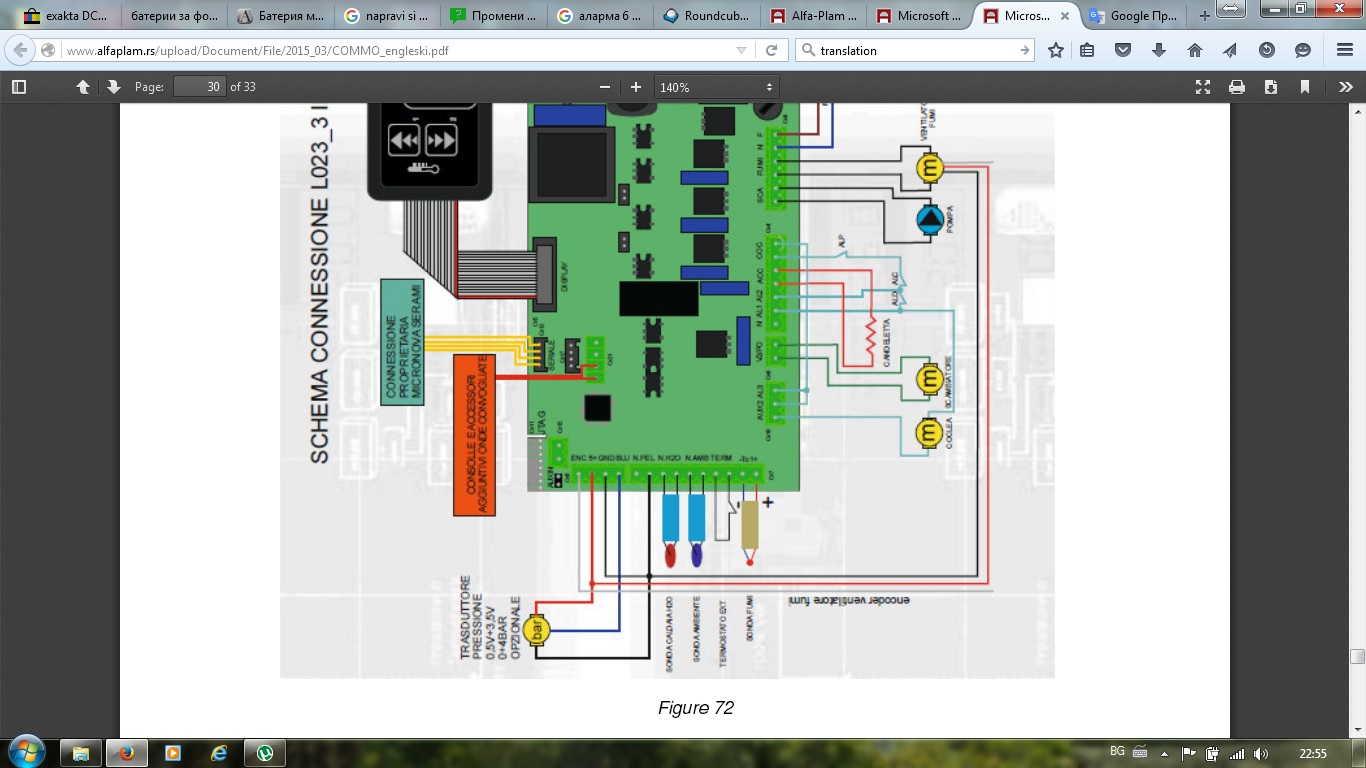The height and width of the screenshot is (768, 1366).
Task: Zoom out of the PDF document
Action: [x=604, y=87]
